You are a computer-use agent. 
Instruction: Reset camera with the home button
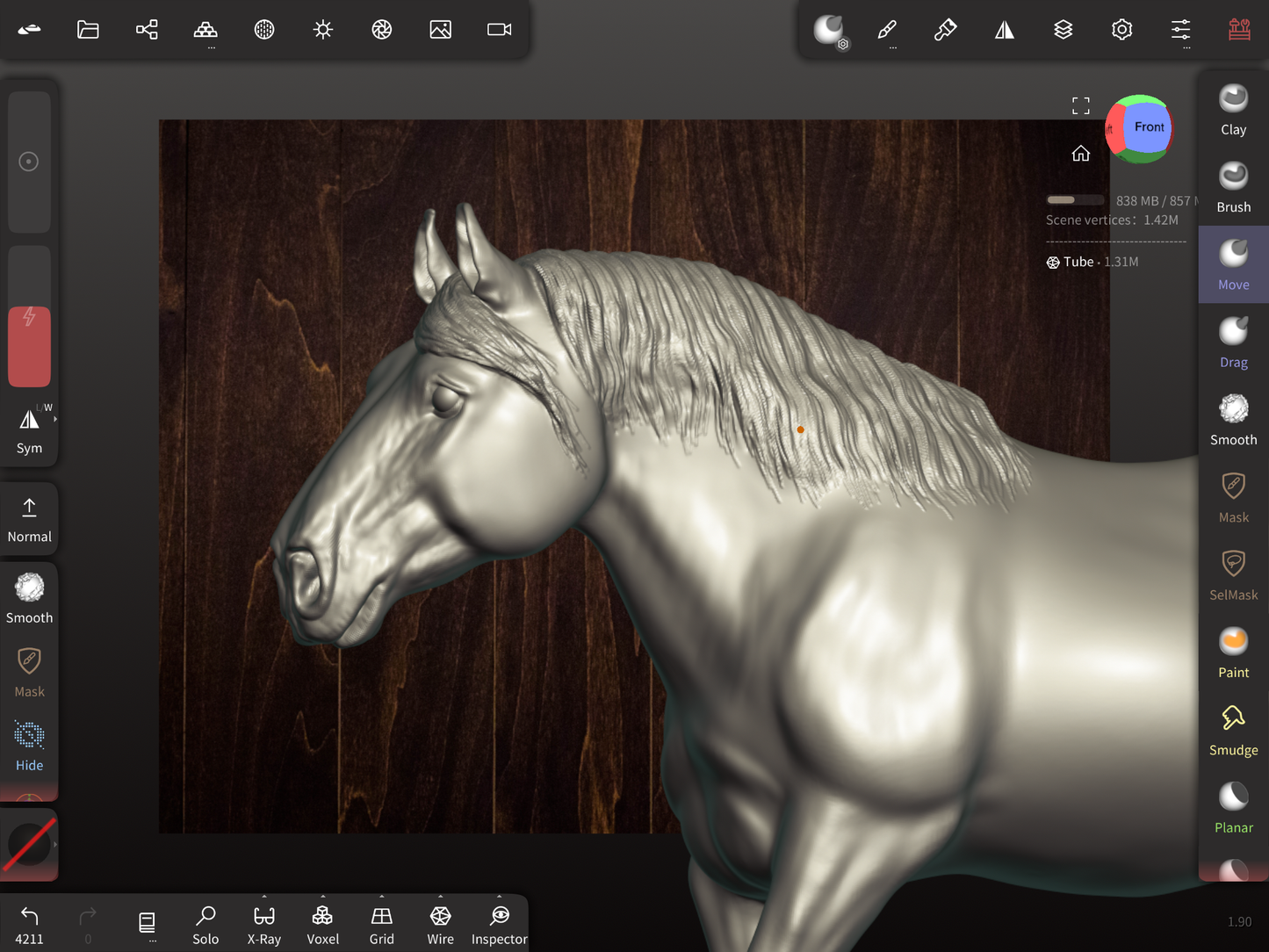[1080, 154]
